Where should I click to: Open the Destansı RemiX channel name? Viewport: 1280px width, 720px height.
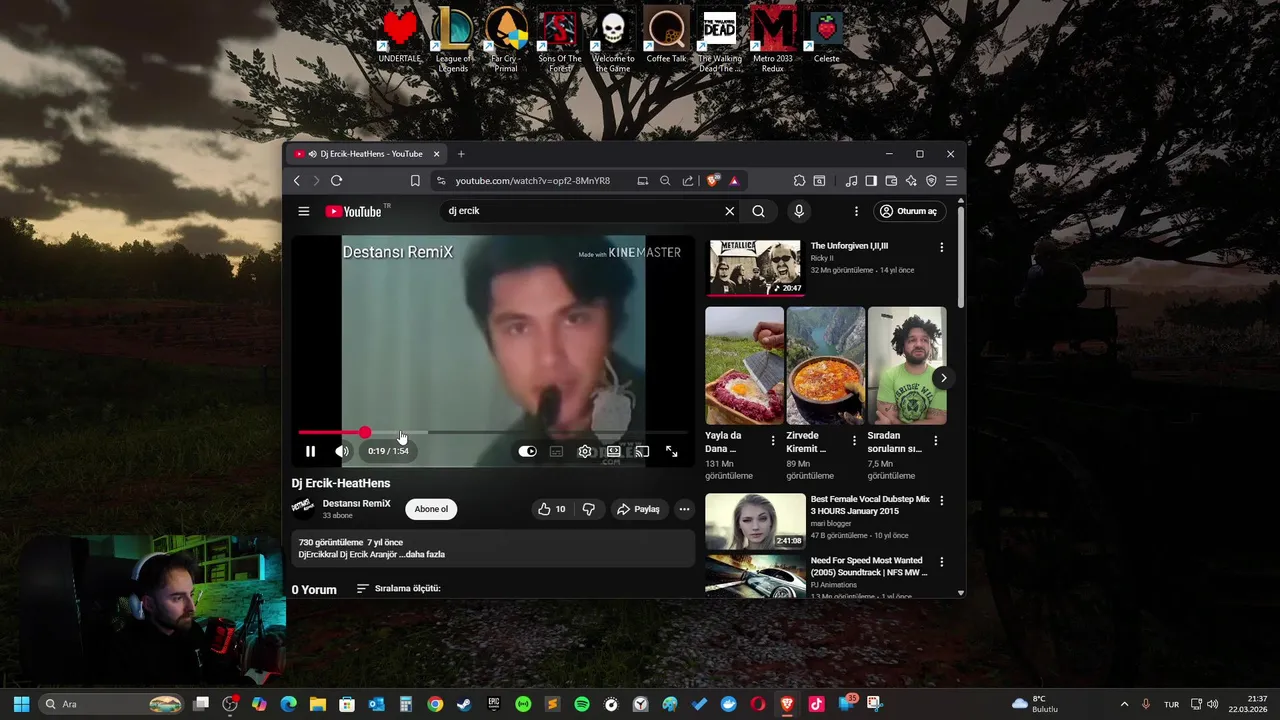pos(356,503)
